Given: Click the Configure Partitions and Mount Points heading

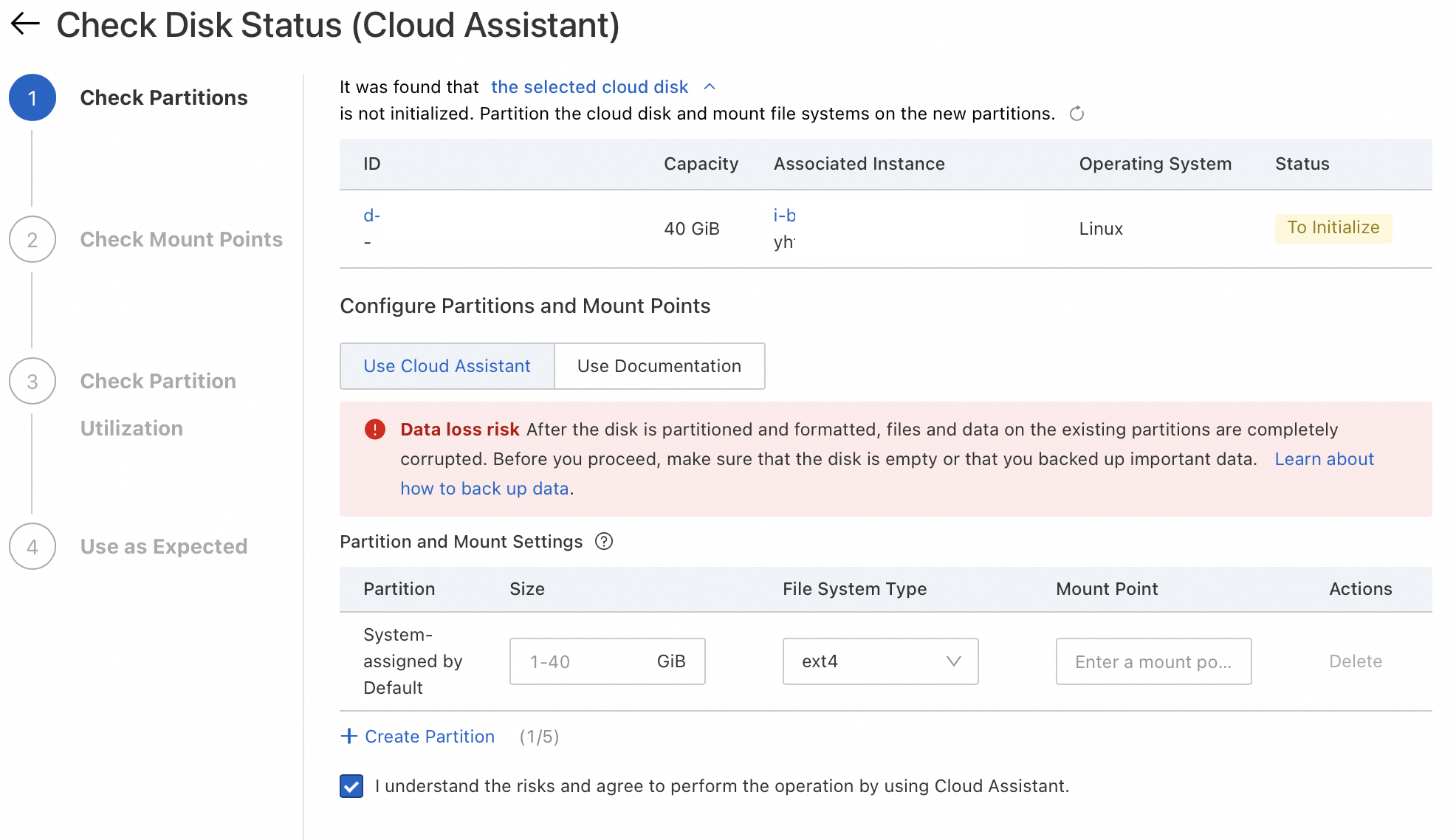Looking at the screenshot, I should (525, 306).
